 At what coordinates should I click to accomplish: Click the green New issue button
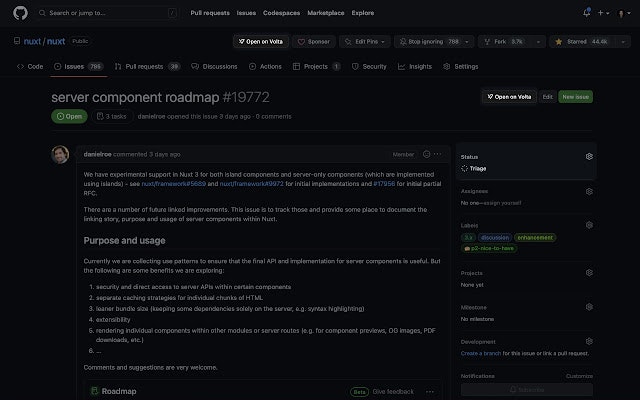coord(576,97)
